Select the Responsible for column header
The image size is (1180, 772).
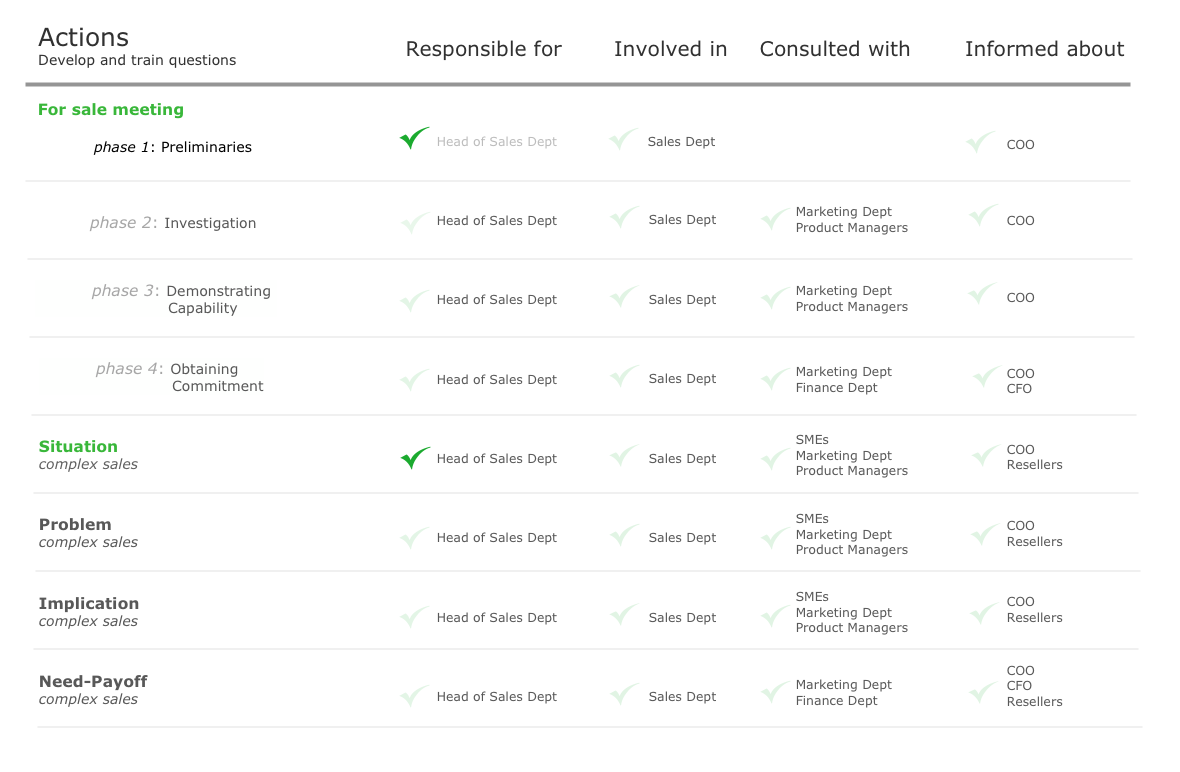coord(484,49)
